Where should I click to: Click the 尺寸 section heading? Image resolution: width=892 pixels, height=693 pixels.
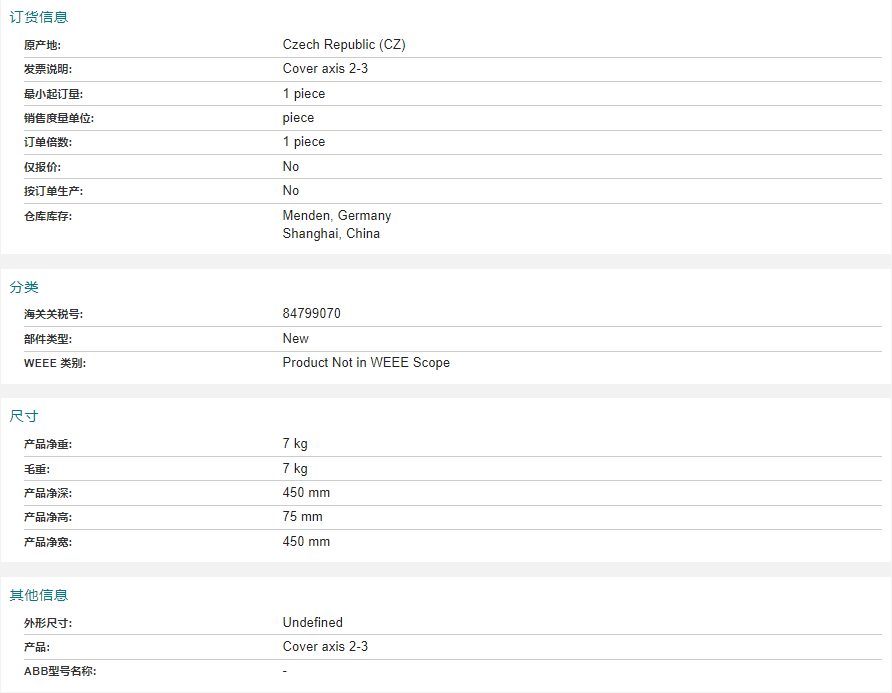tap(24, 416)
